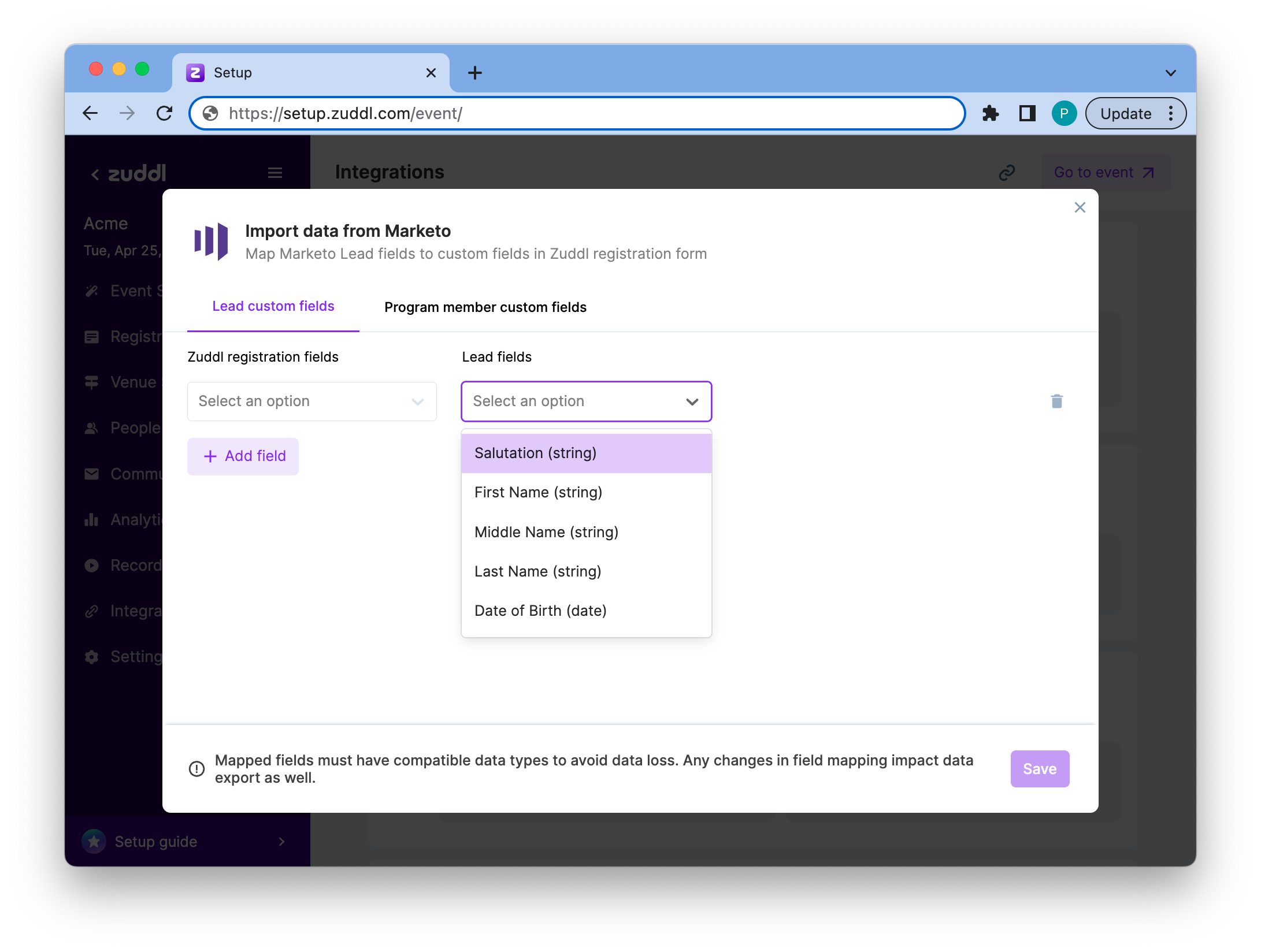1261x952 pixels.
Task: Stay on the Lead custom fields tab
Action: pyautogui.click(x=273, y=306)
